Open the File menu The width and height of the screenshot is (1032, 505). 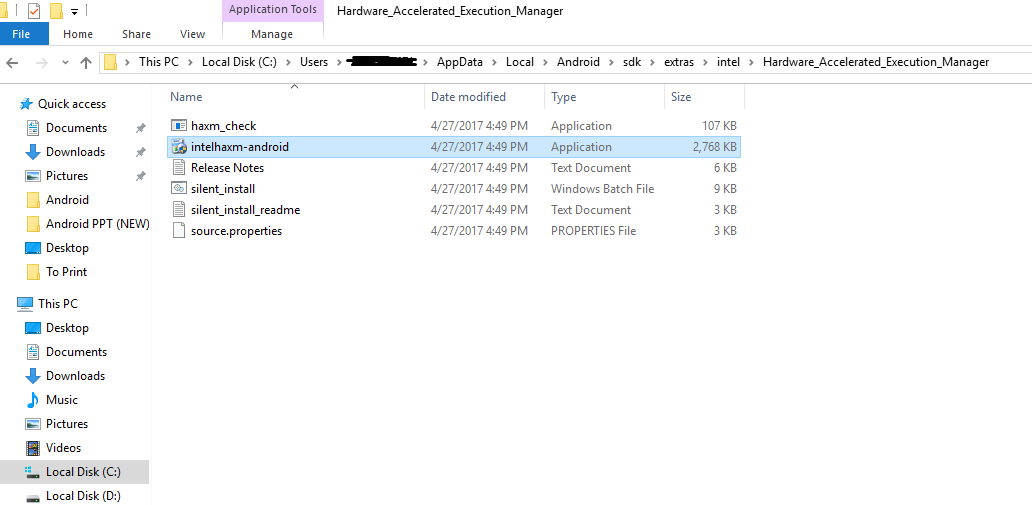(x=24, y=34)
